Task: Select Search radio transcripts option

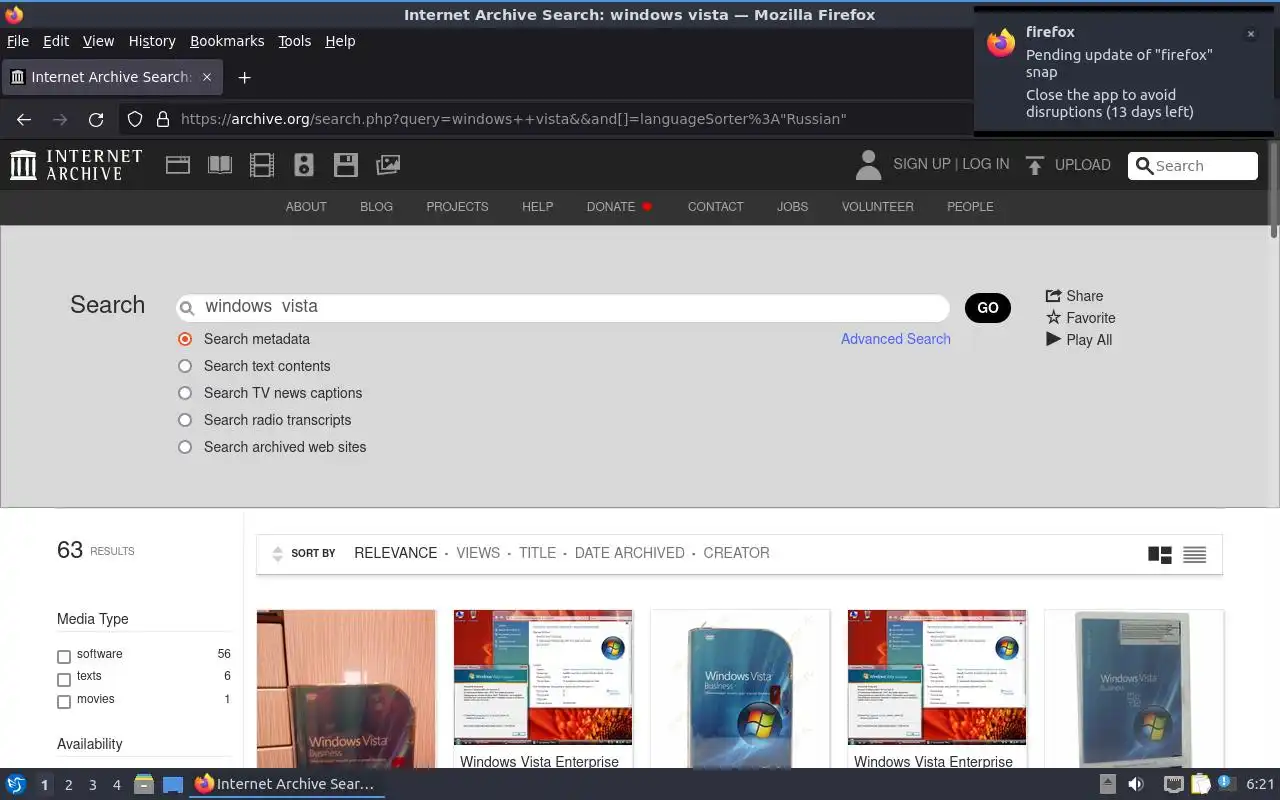Action: click(x=185, y=420)
